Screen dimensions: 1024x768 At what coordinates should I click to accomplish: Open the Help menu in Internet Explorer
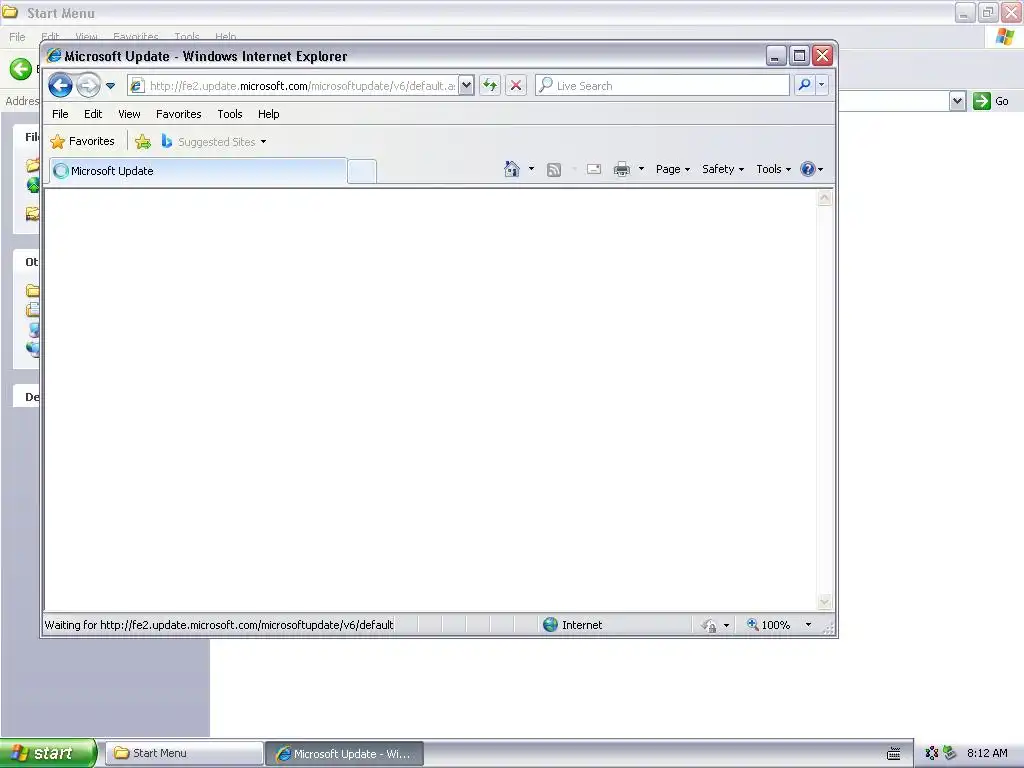[x=268, y=114]
